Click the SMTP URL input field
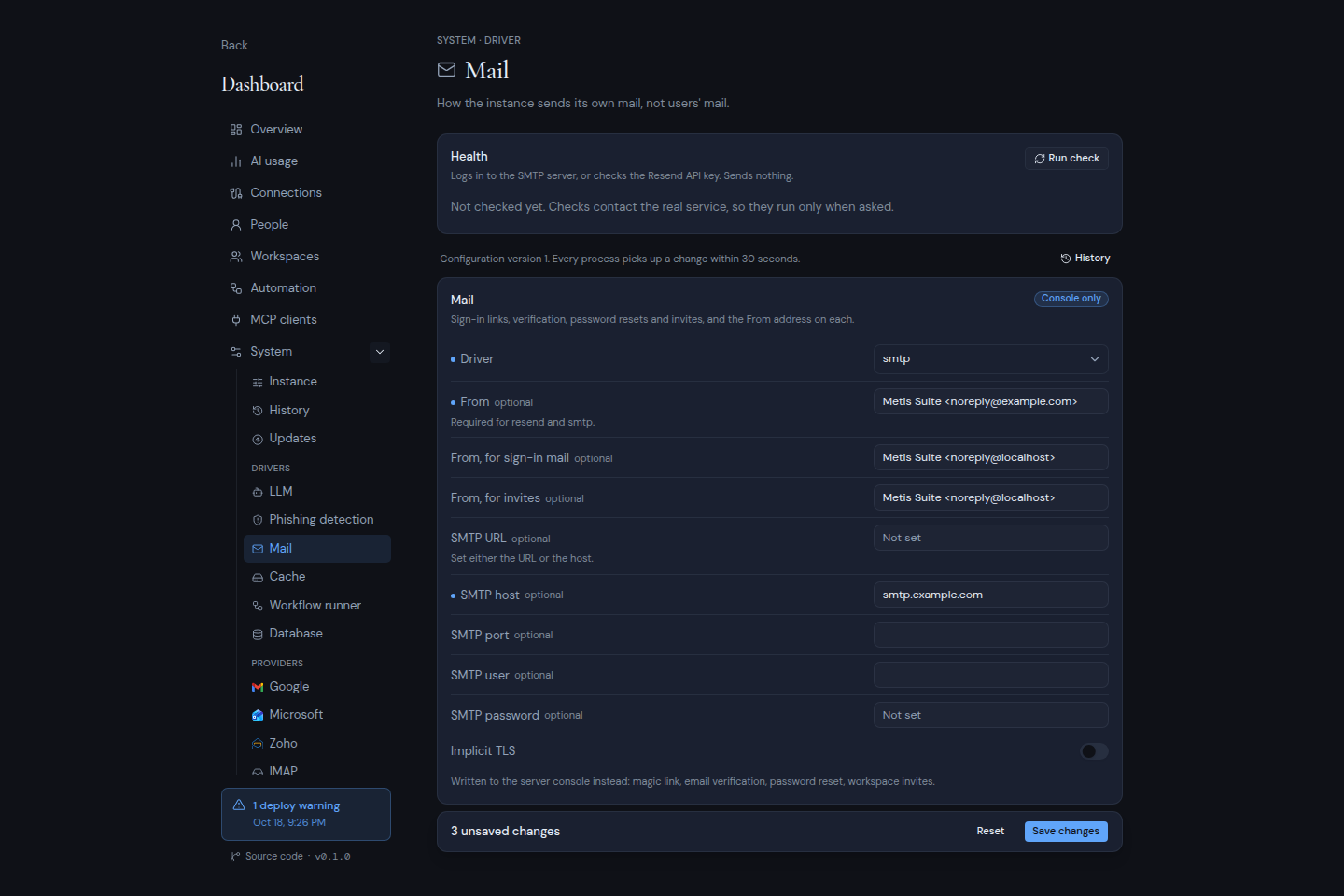 point(991,539)
